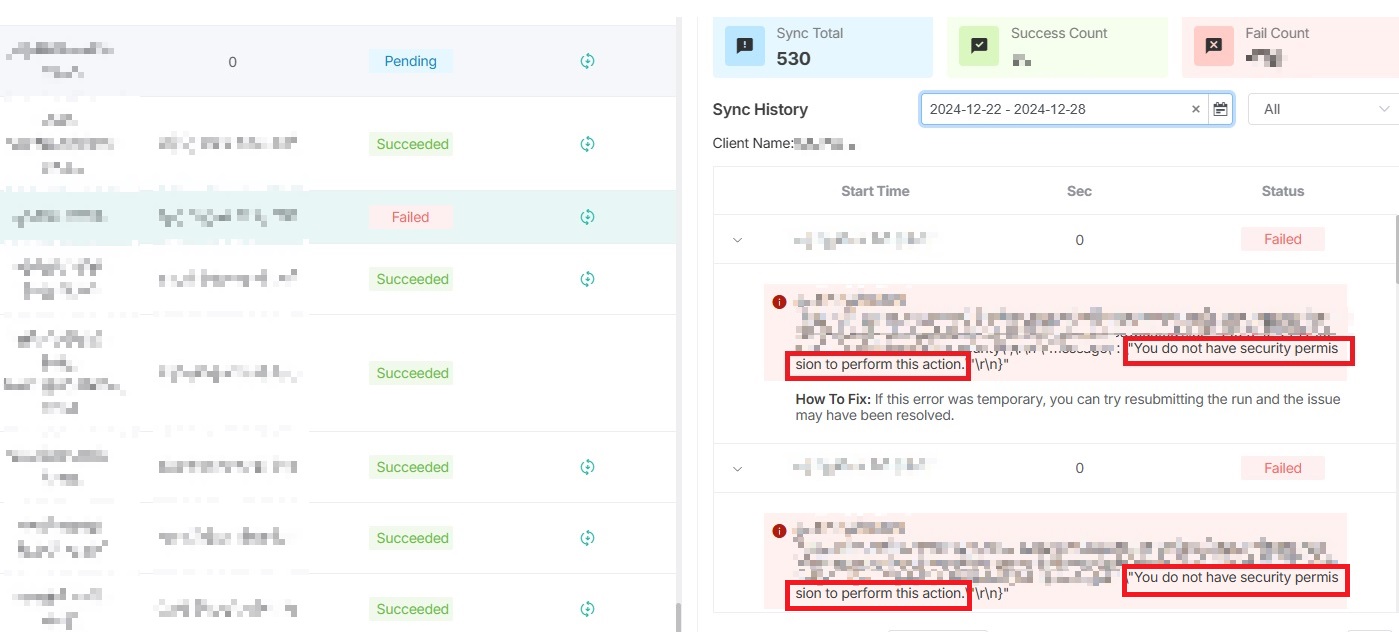Click the resync icon in the Pending row

click(587, 61)
